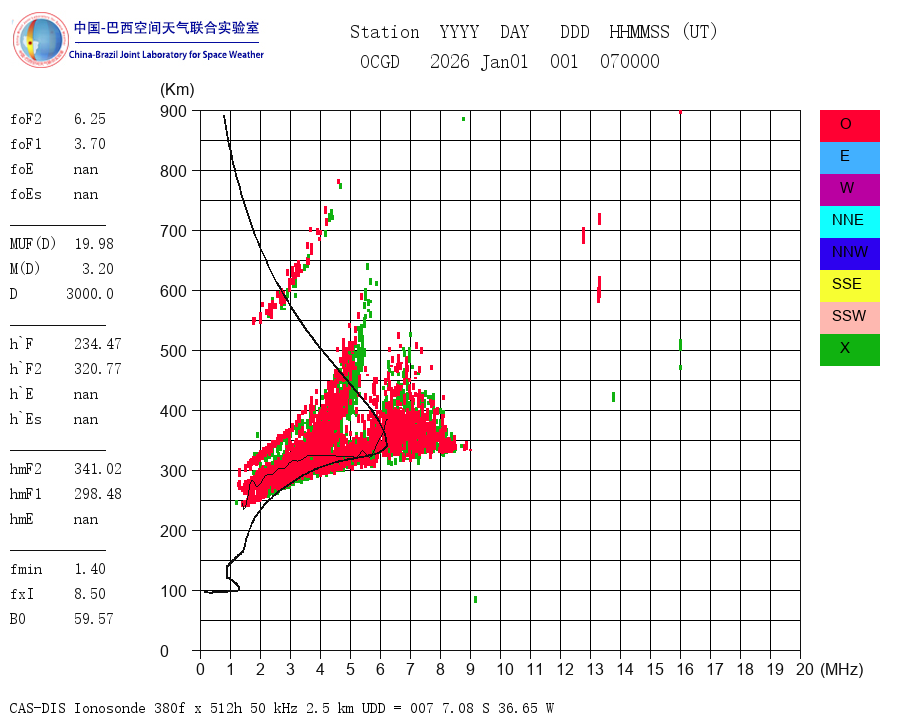Click the day-of-year value 001
900x720 pixels.
(x=564, y=61)
